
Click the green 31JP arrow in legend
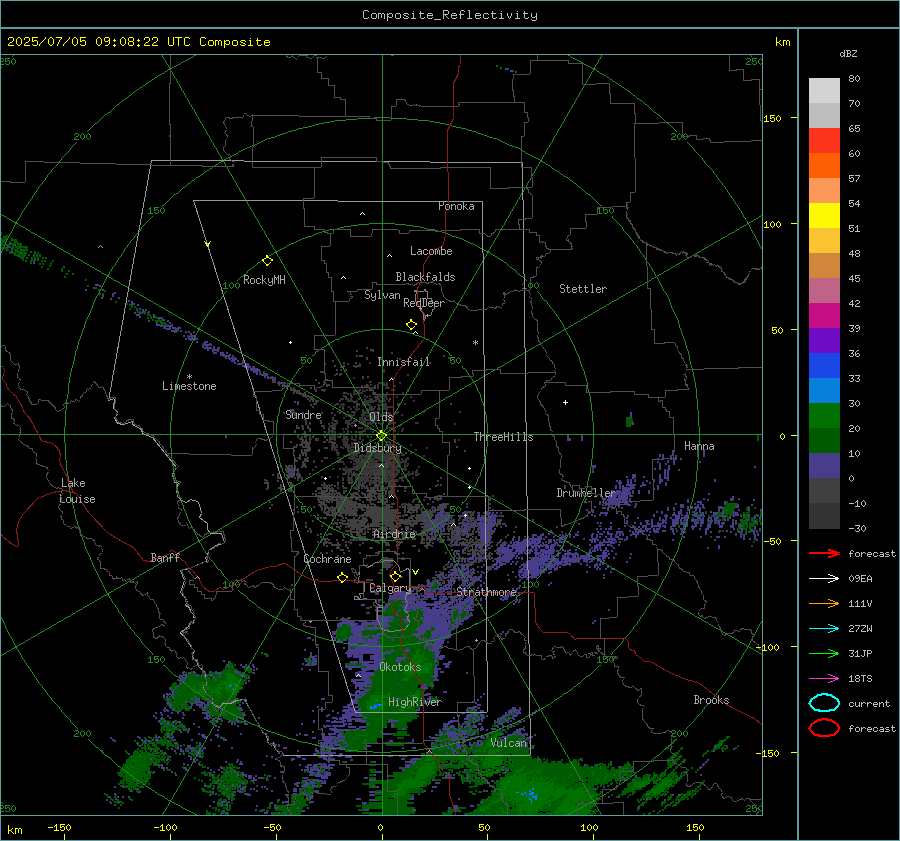(824, 653)
